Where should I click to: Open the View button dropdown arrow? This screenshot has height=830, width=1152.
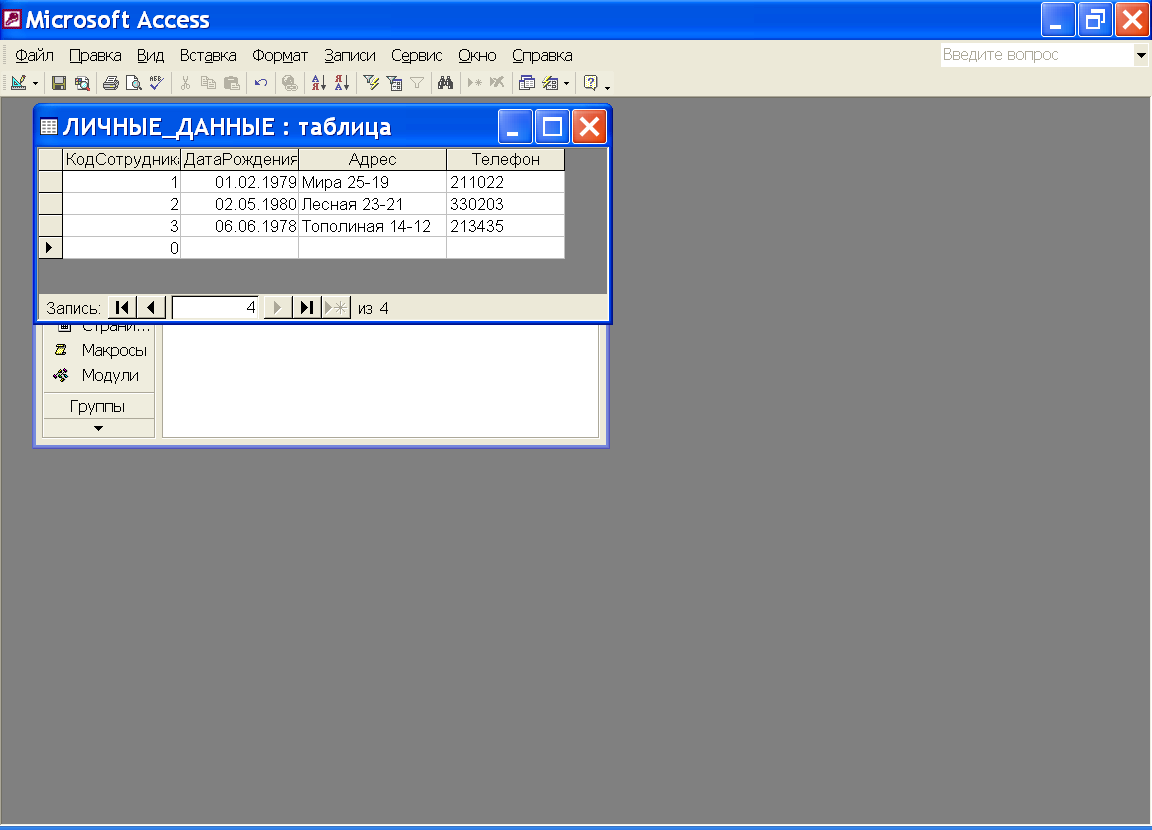click(x=35, y=84)
